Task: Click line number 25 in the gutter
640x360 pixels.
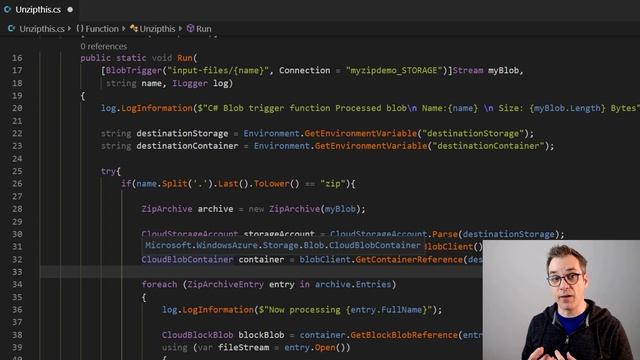Action: tap(17, 171)
